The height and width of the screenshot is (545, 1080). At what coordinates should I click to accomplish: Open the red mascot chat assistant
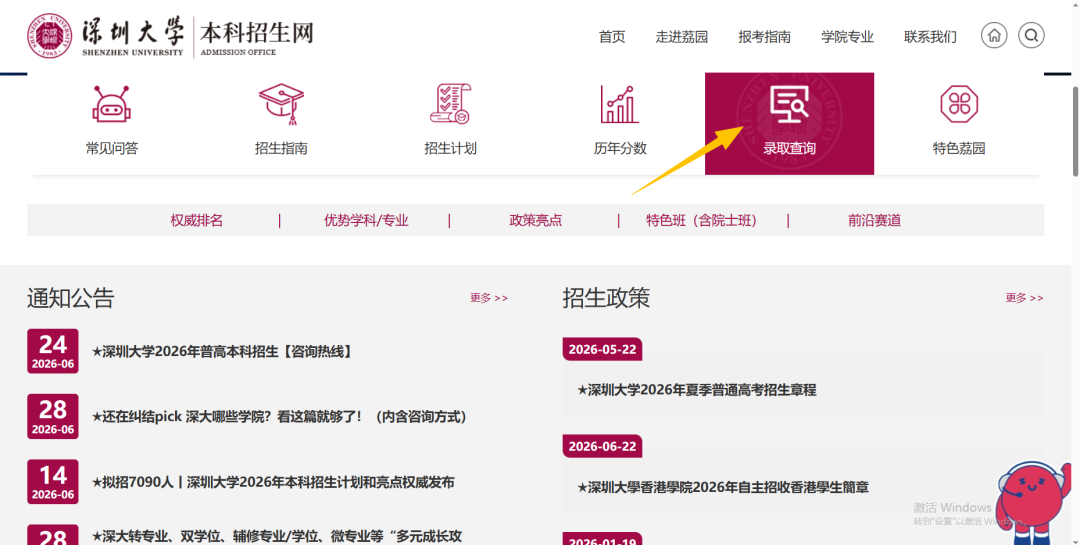1031,502
